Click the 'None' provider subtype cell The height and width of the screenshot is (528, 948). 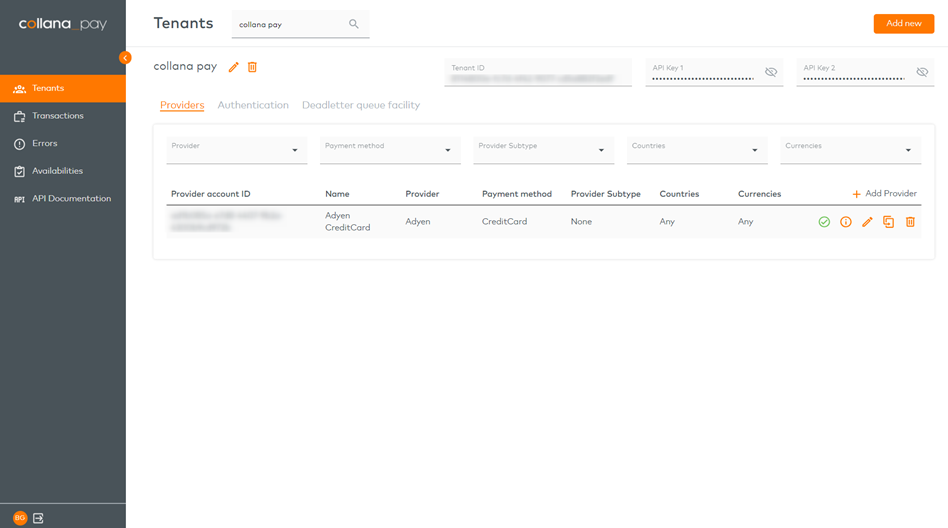click(x=581, y=221)
